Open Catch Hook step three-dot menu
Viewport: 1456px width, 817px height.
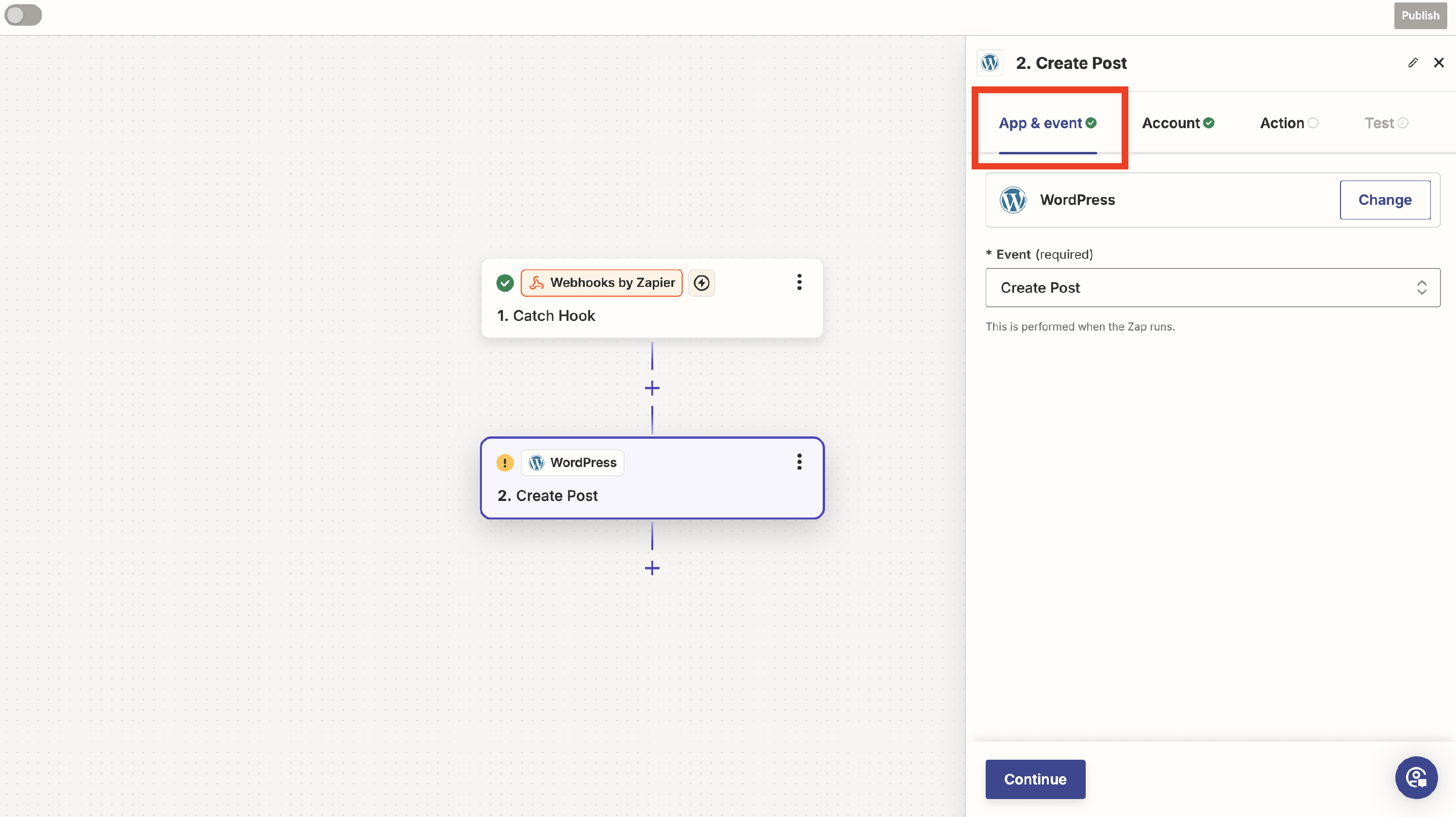pos(799,282)
